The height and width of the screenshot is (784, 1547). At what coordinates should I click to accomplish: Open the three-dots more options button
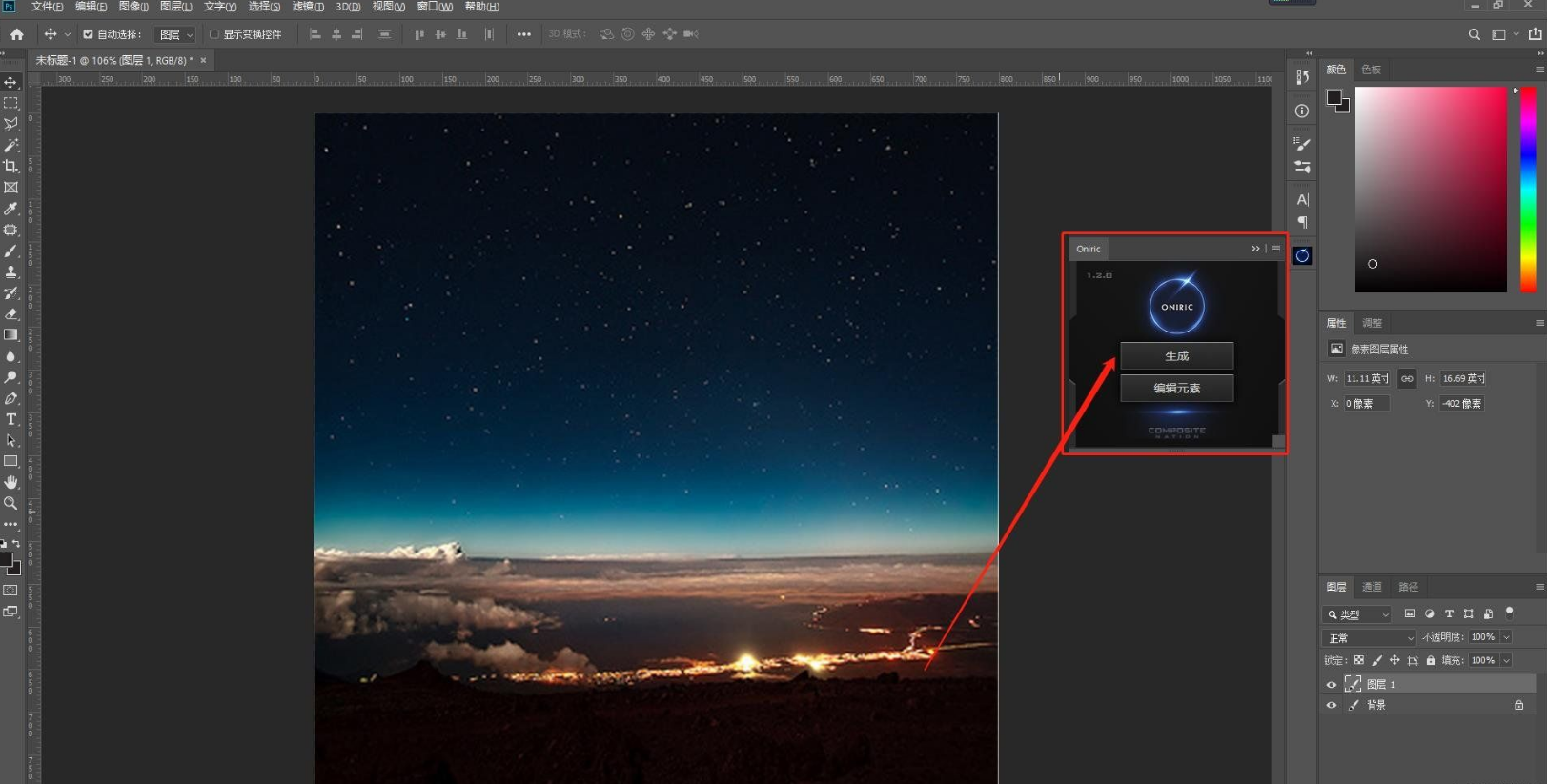point(524,34)
